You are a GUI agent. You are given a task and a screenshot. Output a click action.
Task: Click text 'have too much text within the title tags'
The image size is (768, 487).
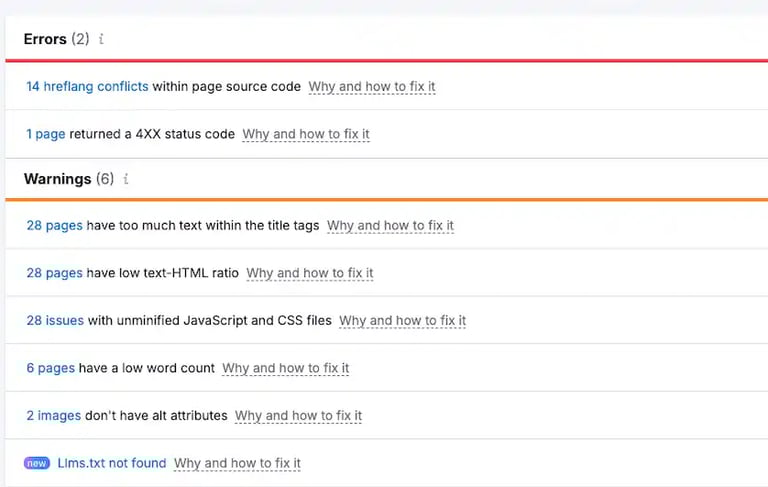coord(203,225)
